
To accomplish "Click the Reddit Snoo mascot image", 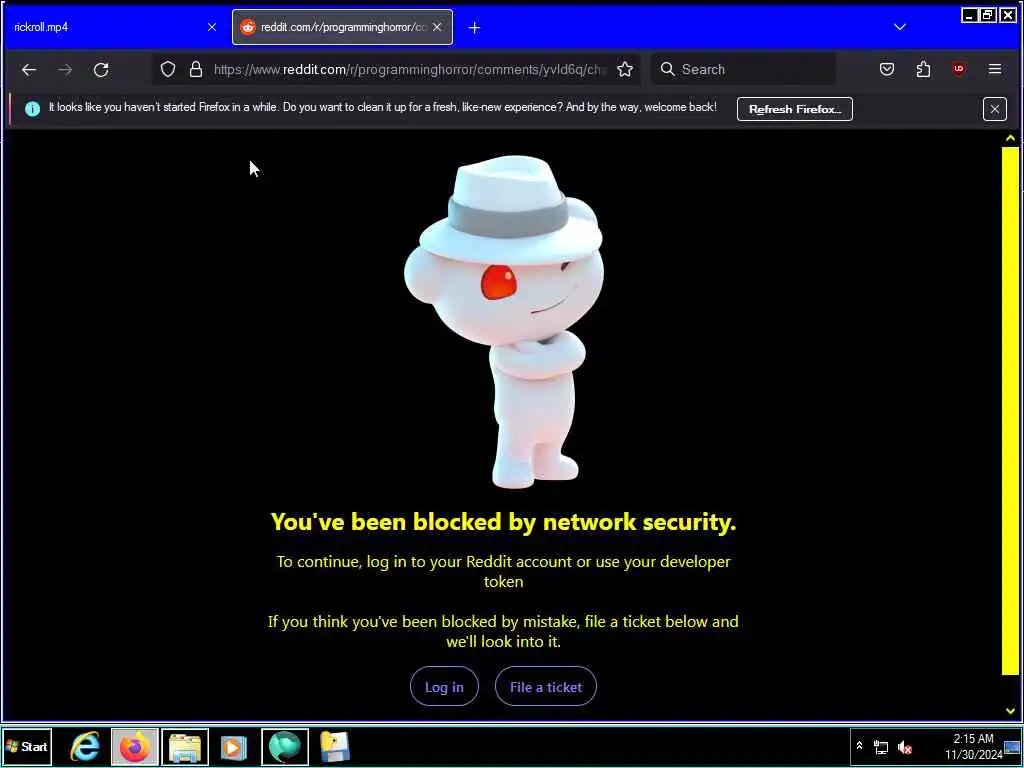I will tap(504, 321).
